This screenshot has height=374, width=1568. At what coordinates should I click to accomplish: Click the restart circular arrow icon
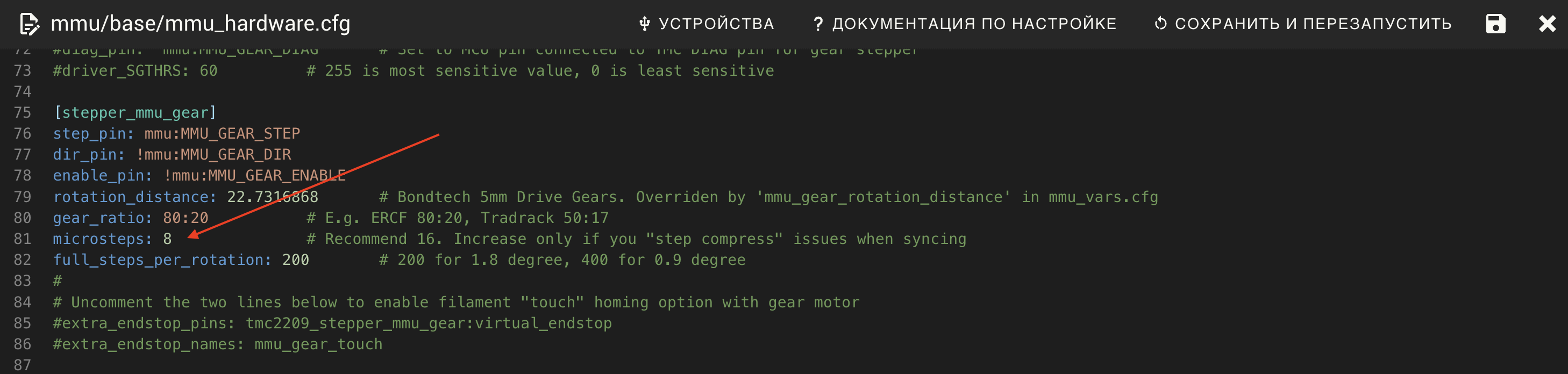coord(1160,24)
